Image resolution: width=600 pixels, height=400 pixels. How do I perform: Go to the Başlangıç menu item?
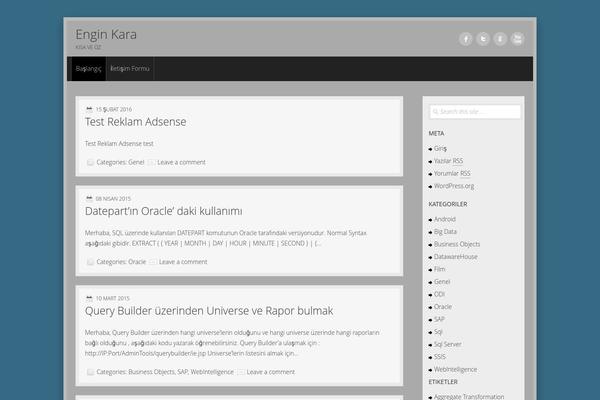[x=88, y=69]
